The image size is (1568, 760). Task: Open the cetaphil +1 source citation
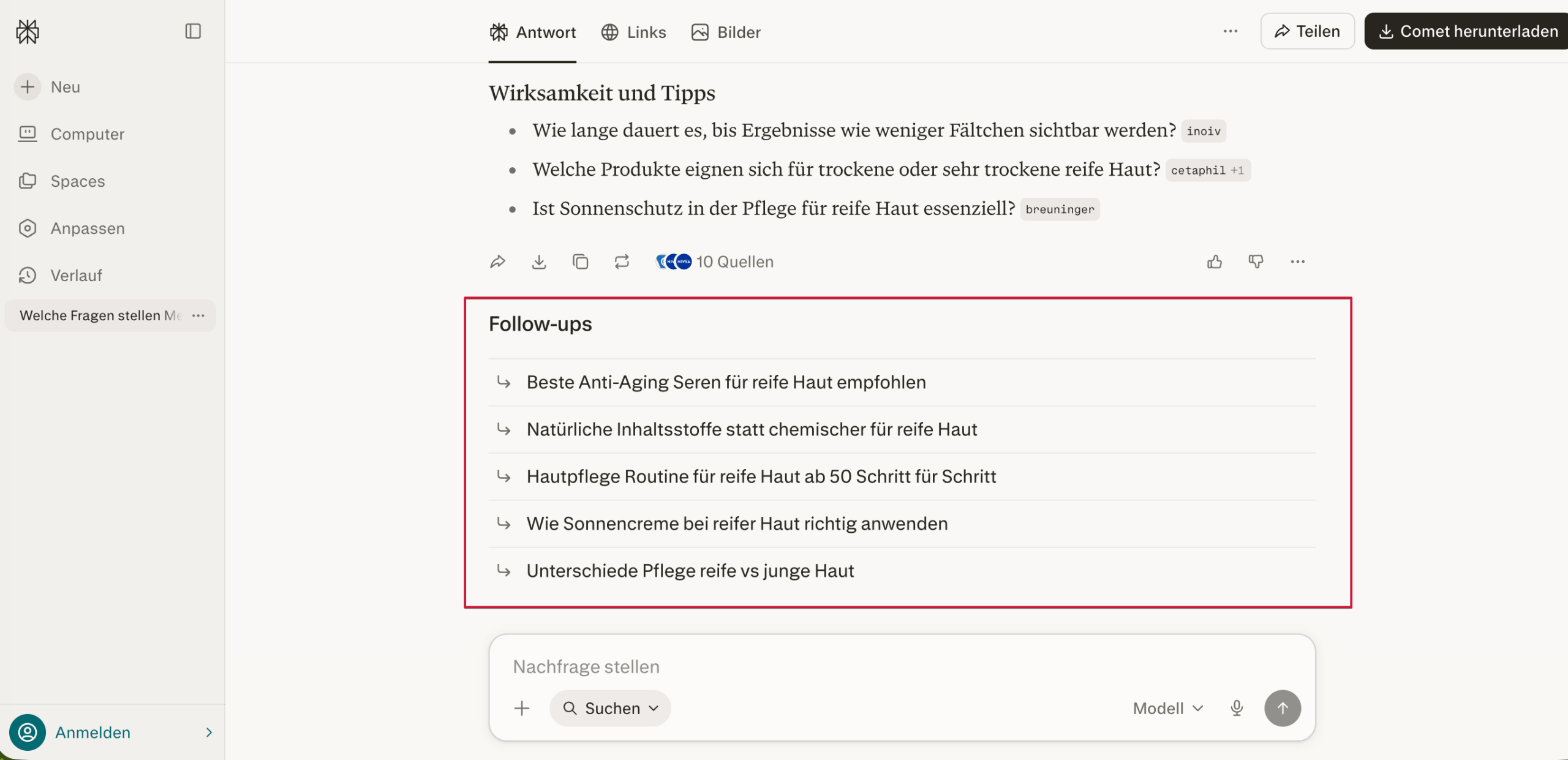(1207, 170)
